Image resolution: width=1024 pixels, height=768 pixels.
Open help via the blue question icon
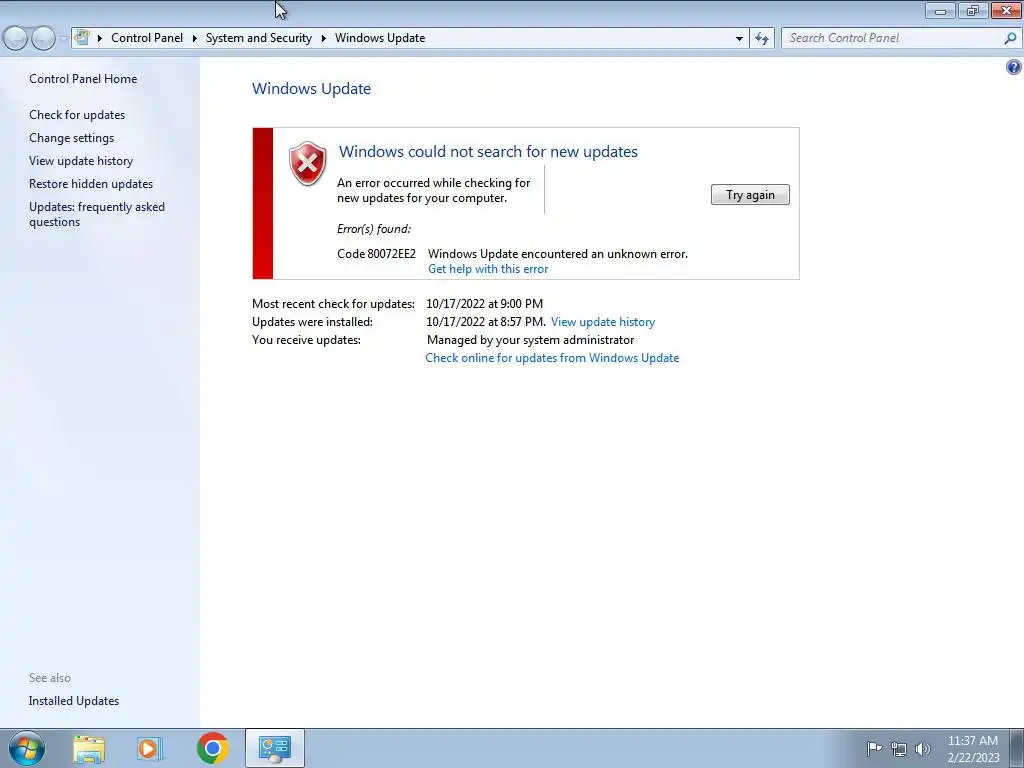pyautogui.click(x=1014, y=67)
